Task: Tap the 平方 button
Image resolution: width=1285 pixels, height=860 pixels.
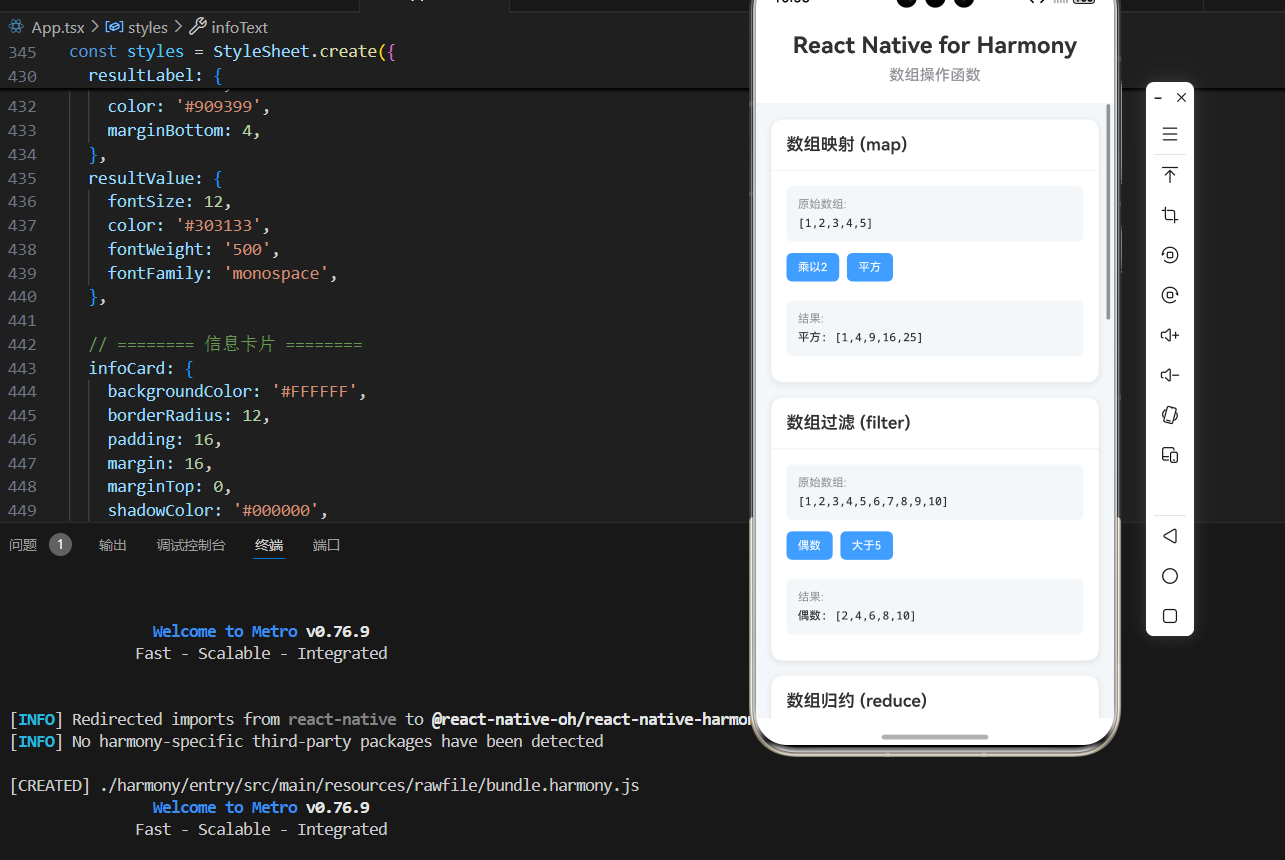Action: pos(870,267)
